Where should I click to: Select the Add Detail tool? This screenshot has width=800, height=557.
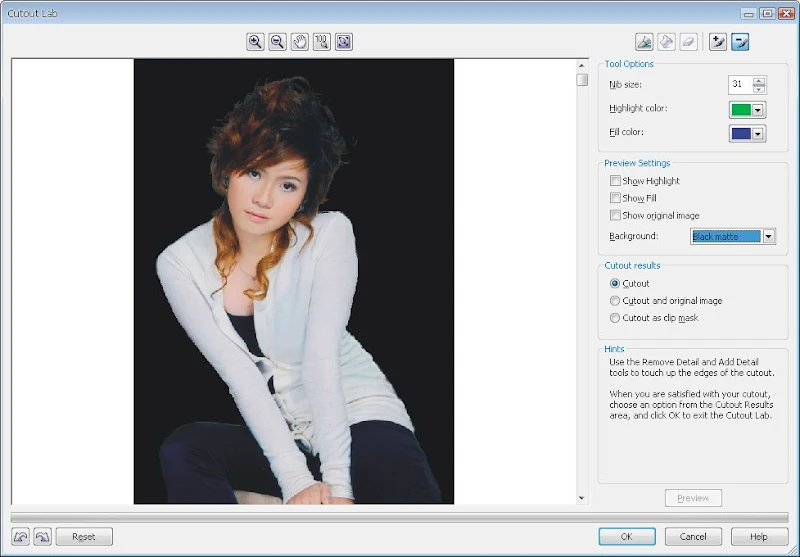click(x=718, y=42)
